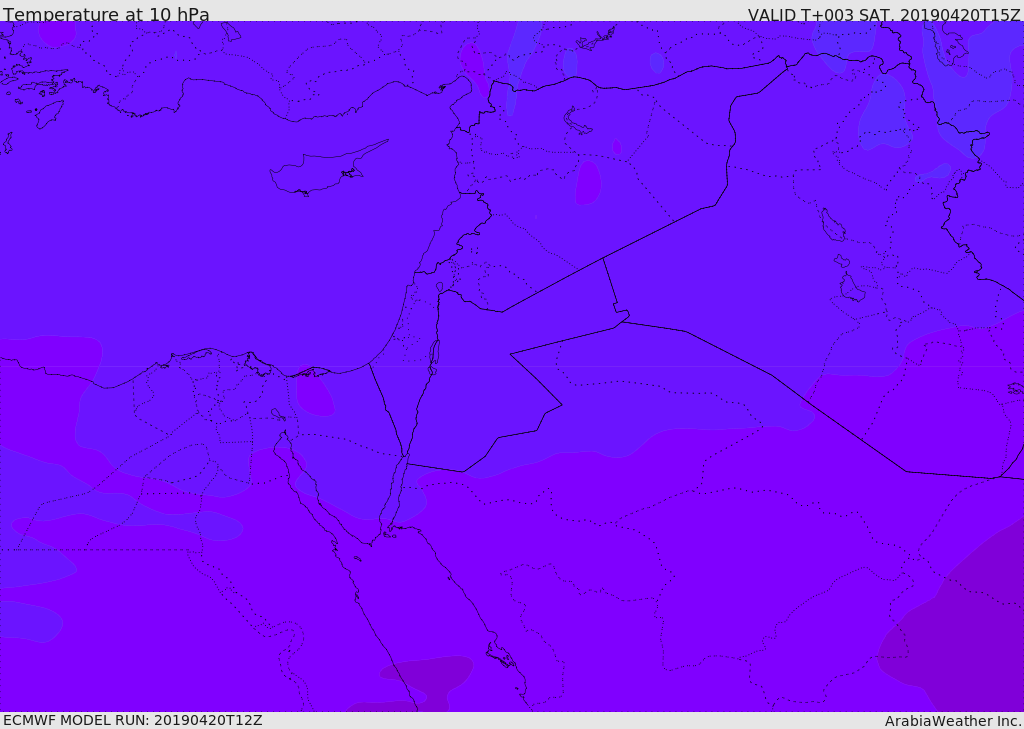This screenshot has width=1024, height=729.
Task: Click the 'ECMWF MODEL RUN: 20190420T12Z' footer text
Action: tap(133, 720)
